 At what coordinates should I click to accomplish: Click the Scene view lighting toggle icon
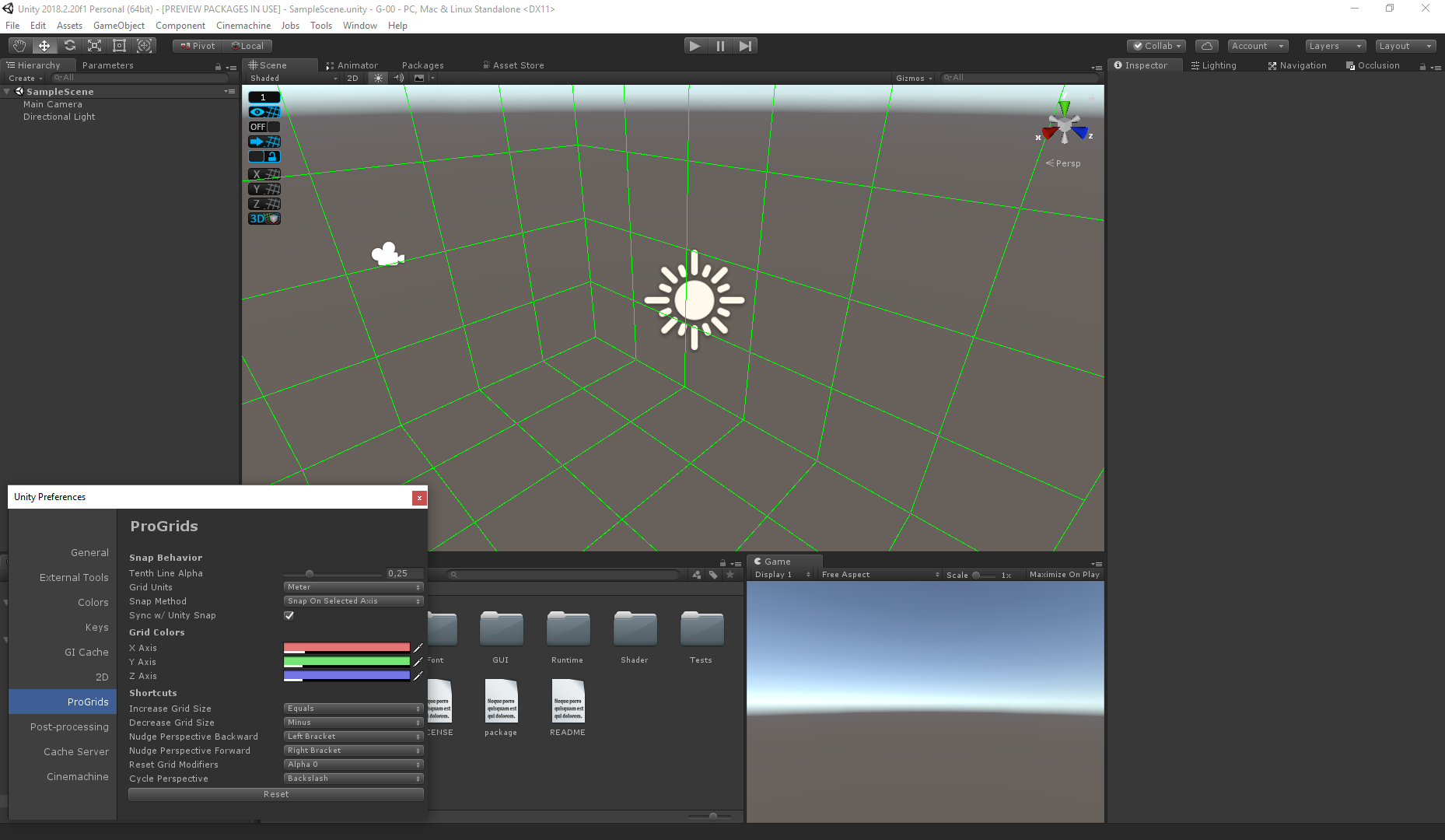377,78
